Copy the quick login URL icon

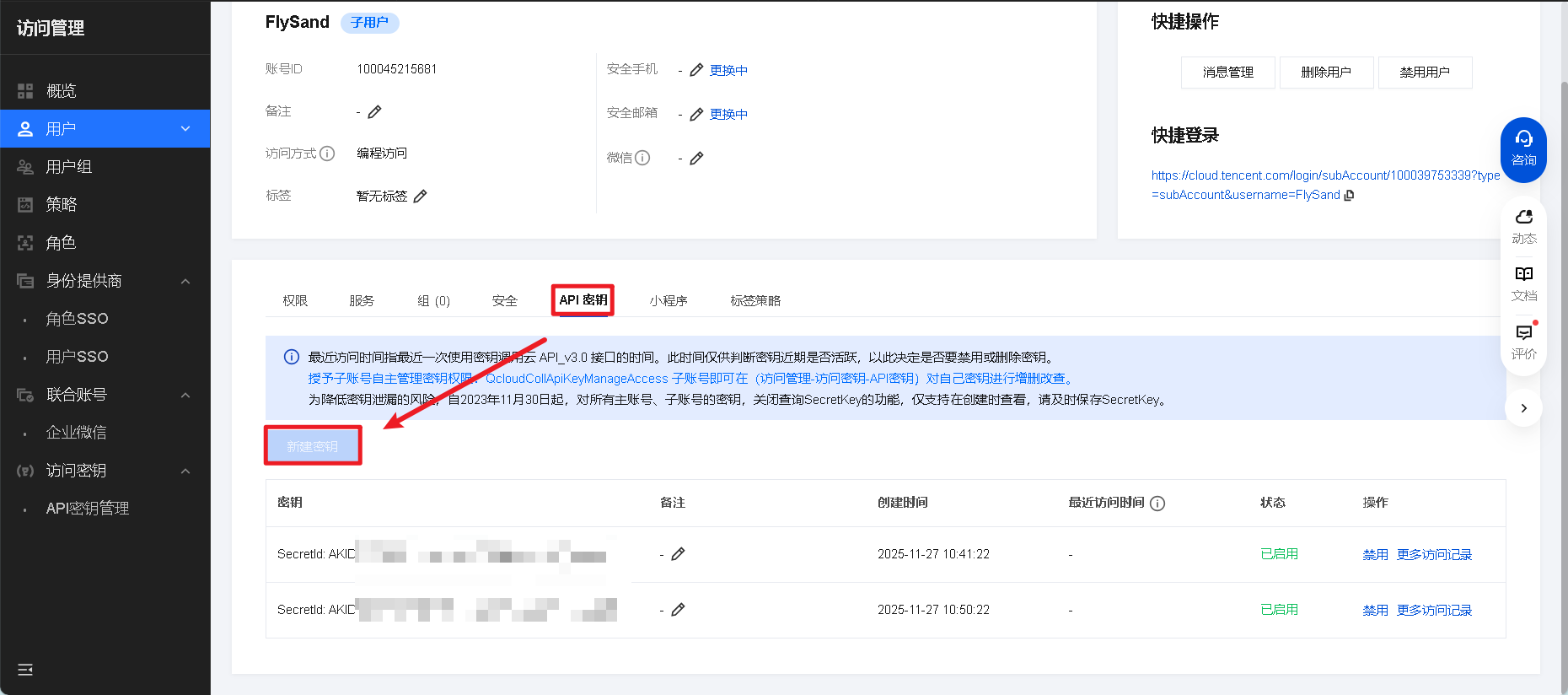tap(1349, 195)
